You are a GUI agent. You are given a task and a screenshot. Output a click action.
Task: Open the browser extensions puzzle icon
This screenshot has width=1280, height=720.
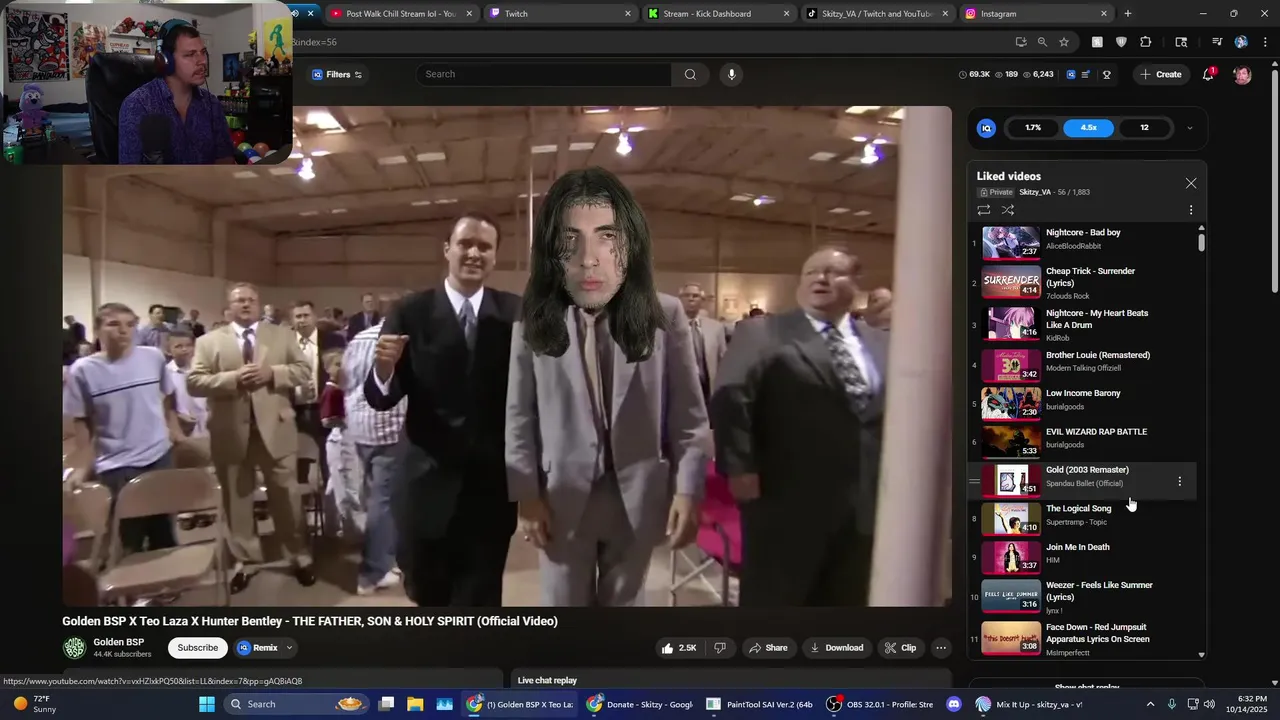[x=1146, y=42]
